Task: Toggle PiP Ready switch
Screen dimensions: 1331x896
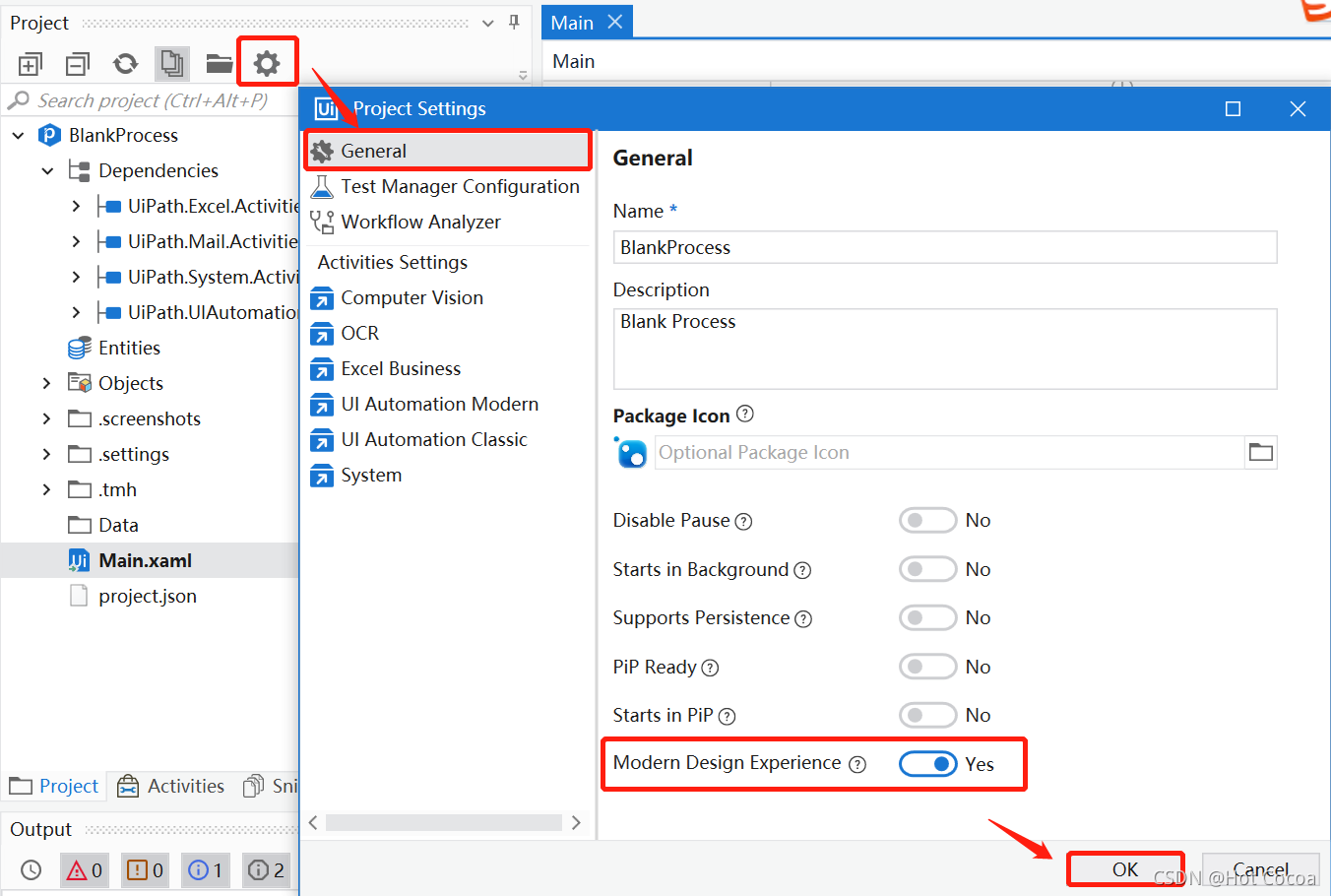Action: click(927, 667)
